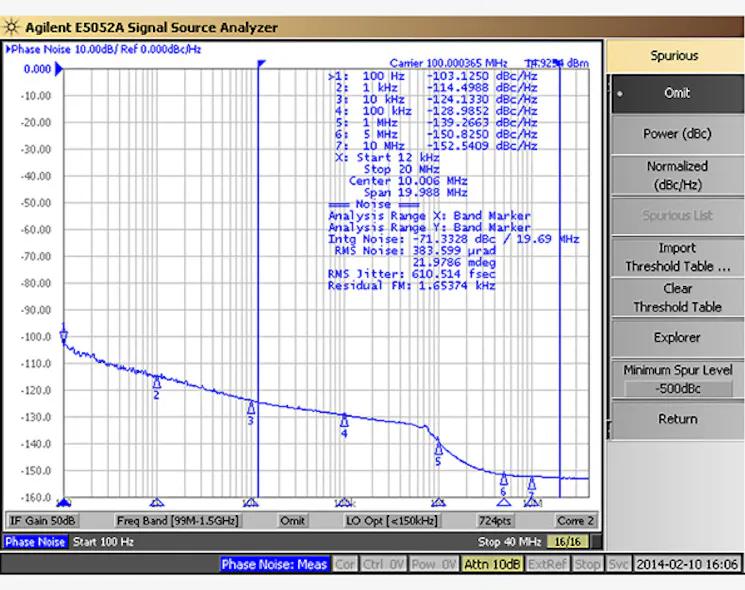The height and width of the screenshot is (590, 745).
Task: Click marker 2 triangle on the trace
Action: tap(157, 382)
